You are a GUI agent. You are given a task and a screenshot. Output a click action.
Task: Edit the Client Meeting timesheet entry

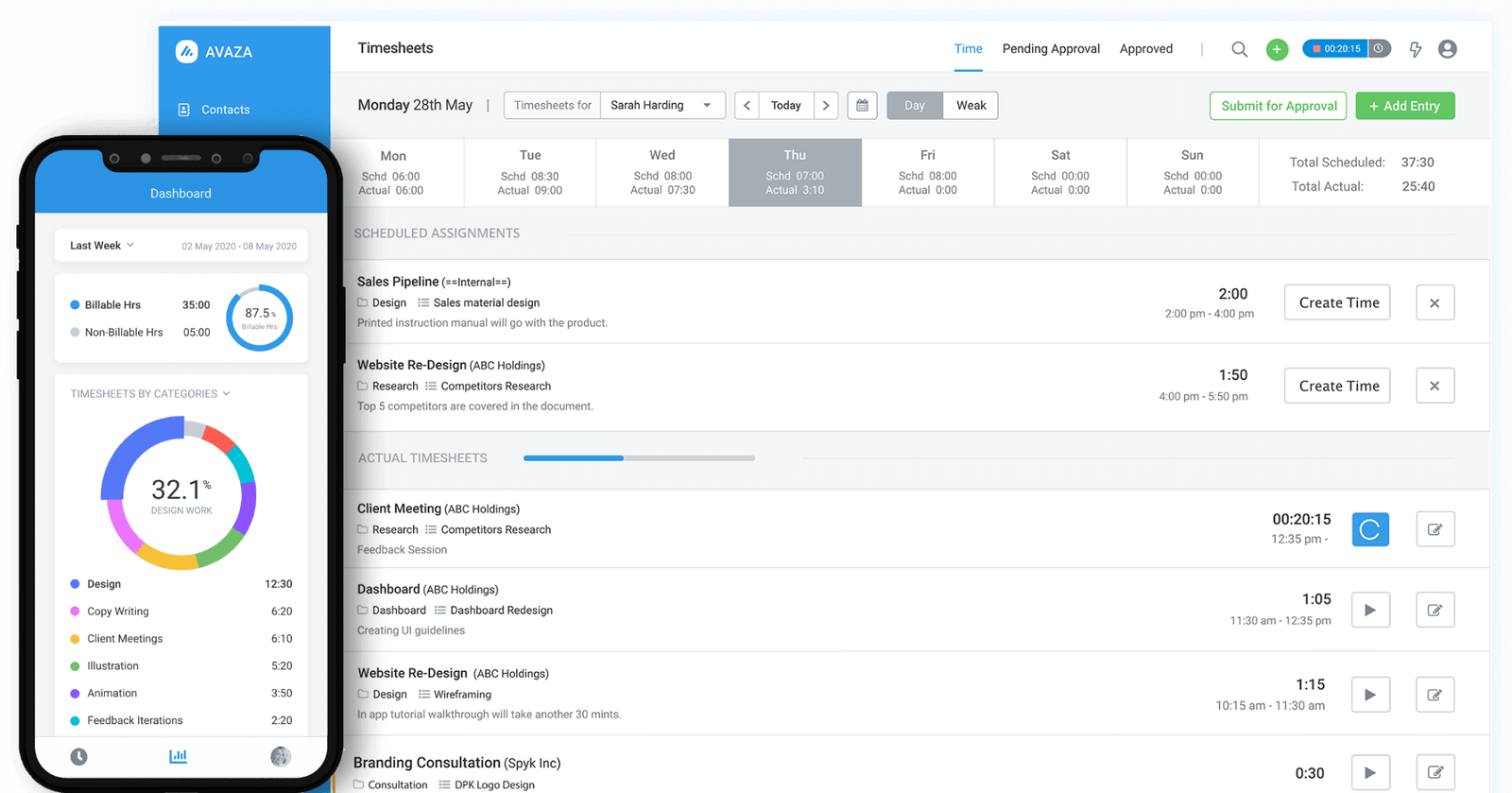click(x=1435, y=529)
